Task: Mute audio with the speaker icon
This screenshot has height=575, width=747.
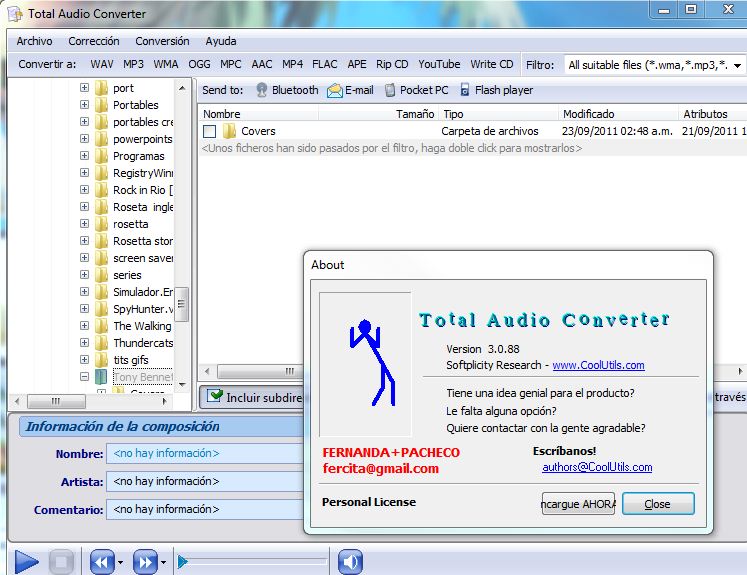Action: [351, 562]
